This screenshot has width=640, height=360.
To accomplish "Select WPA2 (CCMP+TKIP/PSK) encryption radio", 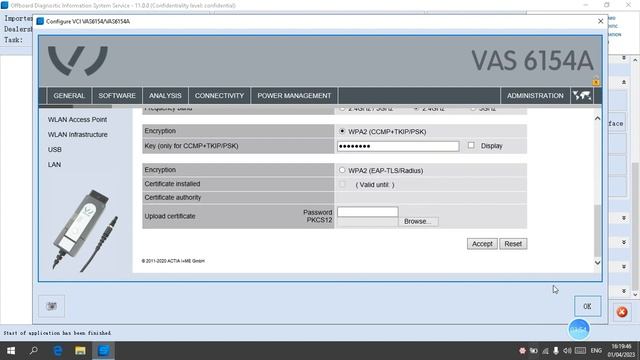I will tap(342, 131).
